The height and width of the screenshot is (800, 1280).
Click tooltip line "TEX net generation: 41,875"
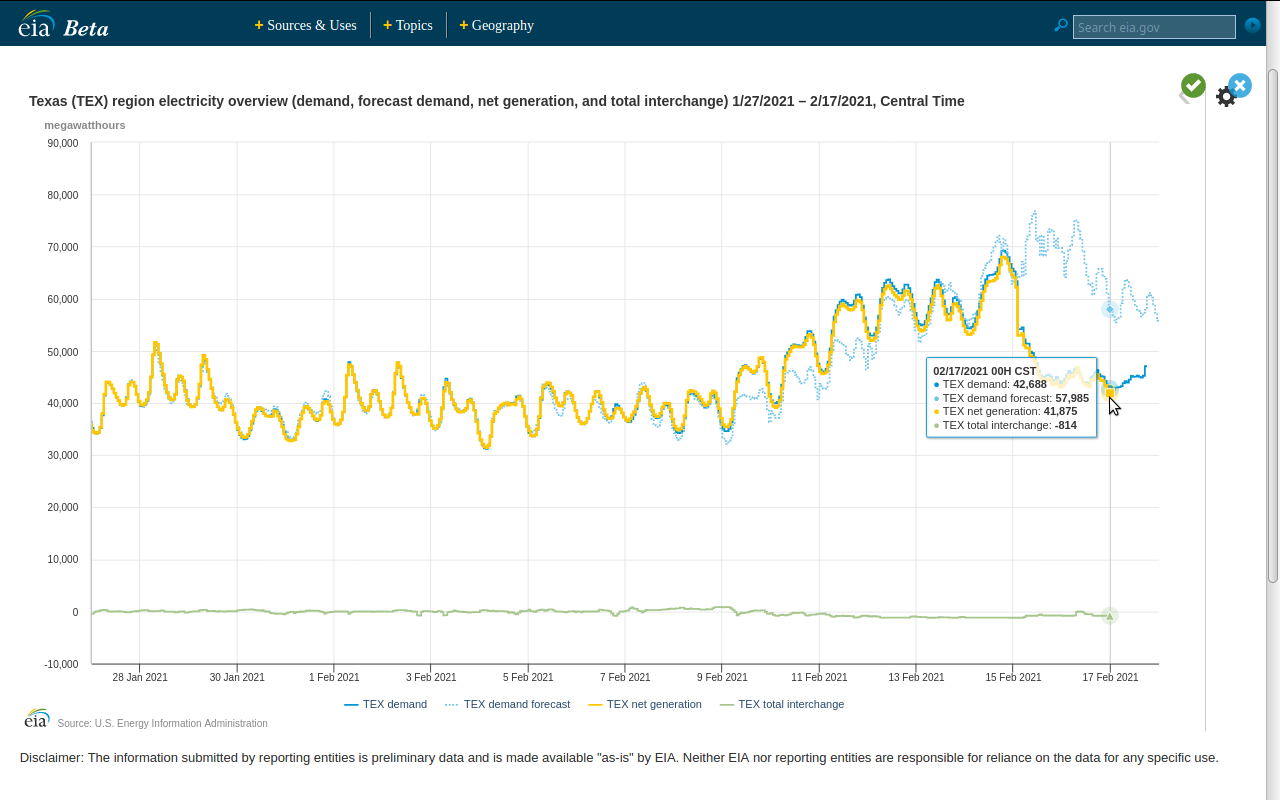click(1005, 411)
